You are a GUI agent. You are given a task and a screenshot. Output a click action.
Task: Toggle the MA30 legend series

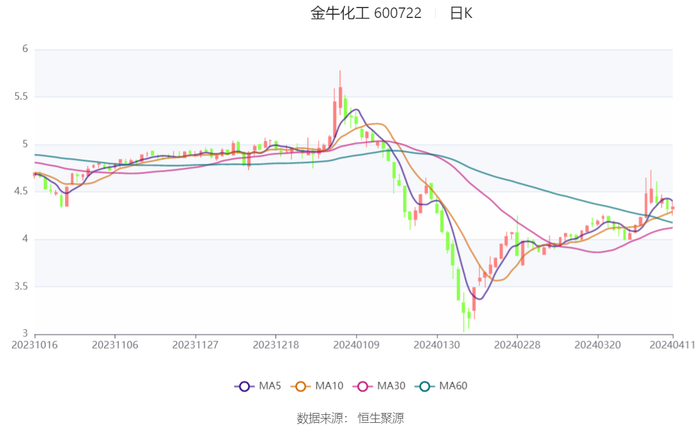pos(379,386)
